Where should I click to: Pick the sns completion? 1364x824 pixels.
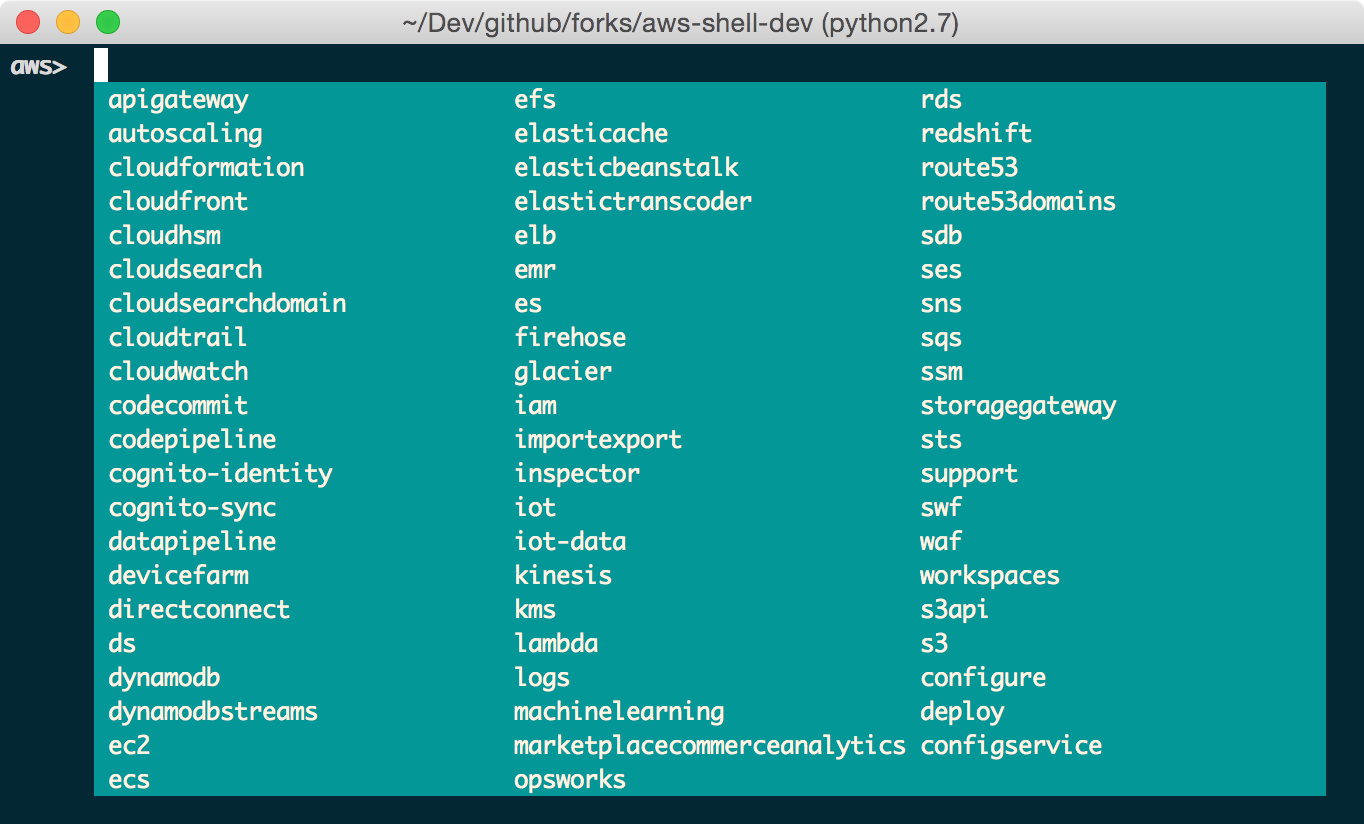941,304
